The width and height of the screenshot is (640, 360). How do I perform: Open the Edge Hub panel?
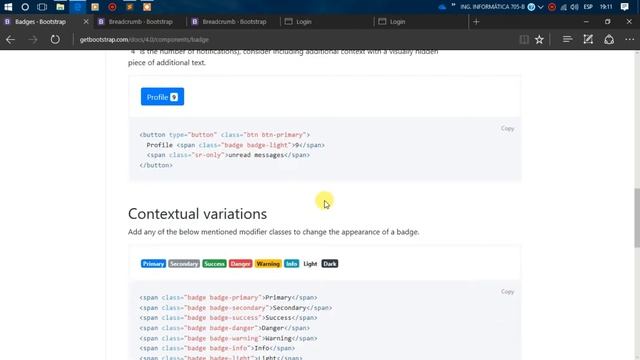tap(567, 40)
